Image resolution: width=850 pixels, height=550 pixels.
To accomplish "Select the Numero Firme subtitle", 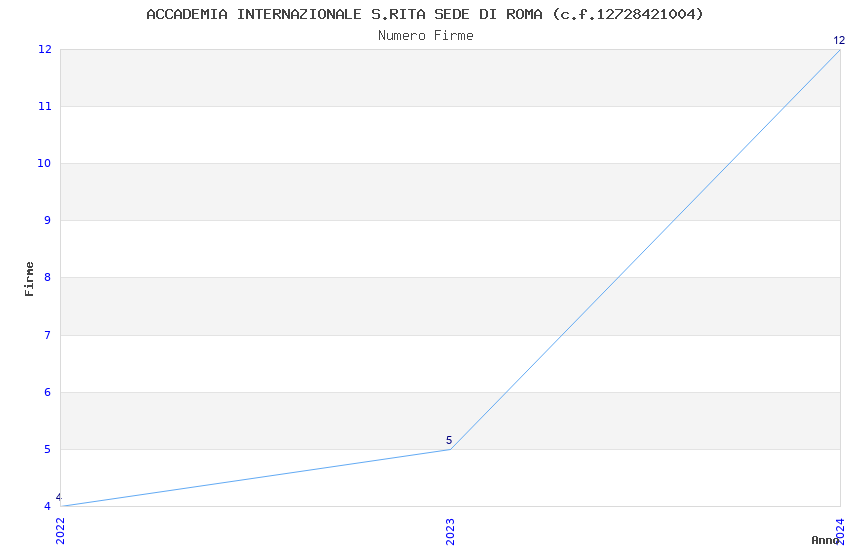I will point(426,35).
